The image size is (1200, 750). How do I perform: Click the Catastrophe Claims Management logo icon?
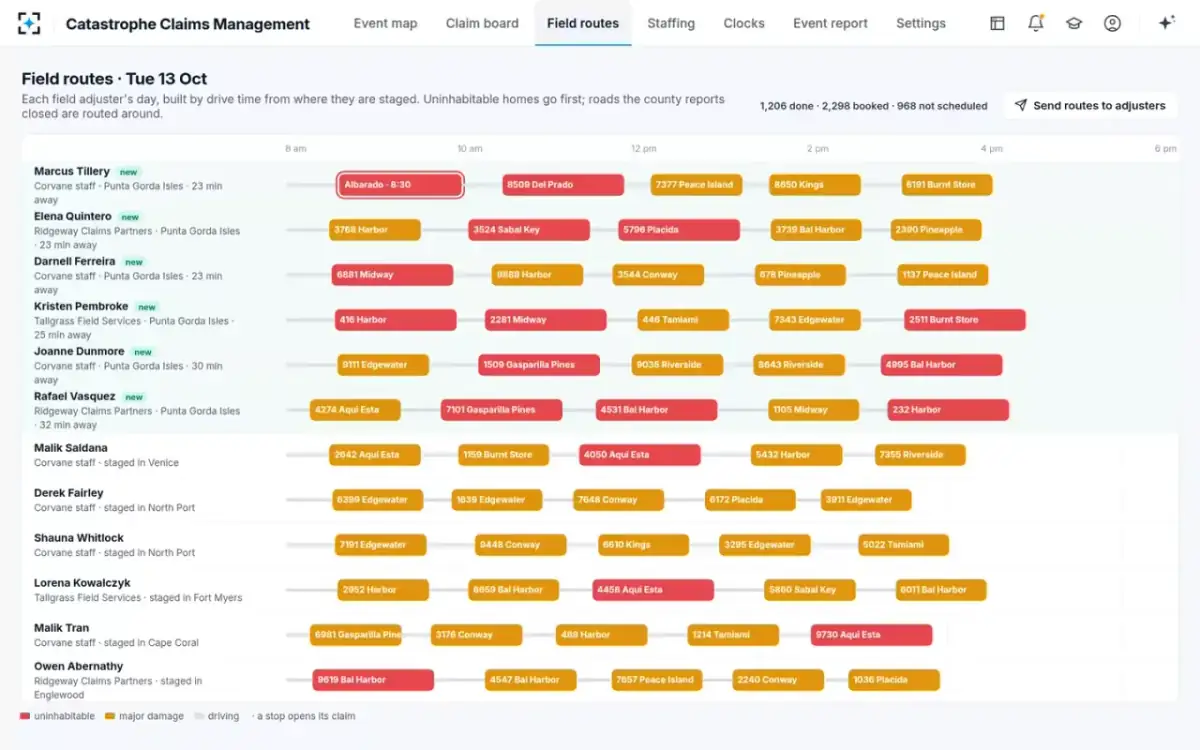pos(30,23)
